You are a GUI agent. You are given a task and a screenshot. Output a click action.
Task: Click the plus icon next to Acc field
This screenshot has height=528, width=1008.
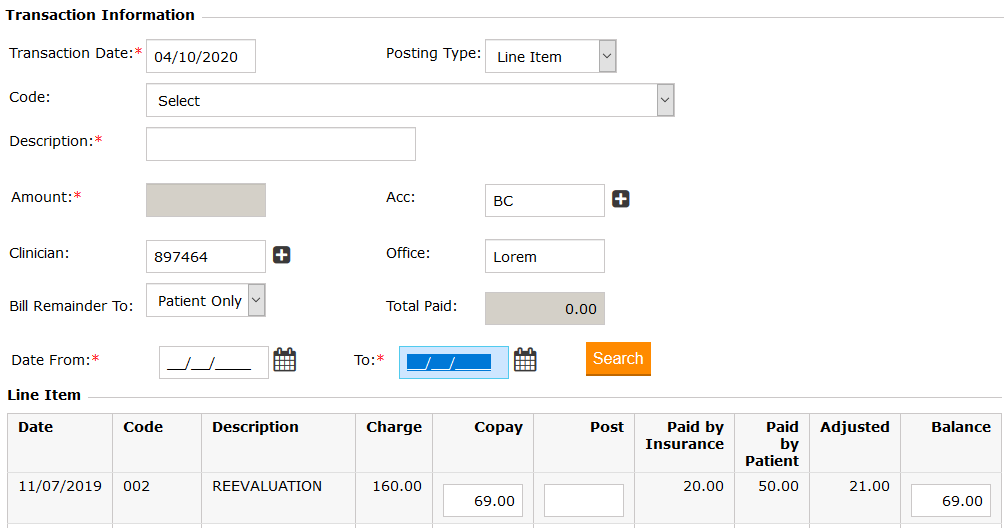click(621, 200)
